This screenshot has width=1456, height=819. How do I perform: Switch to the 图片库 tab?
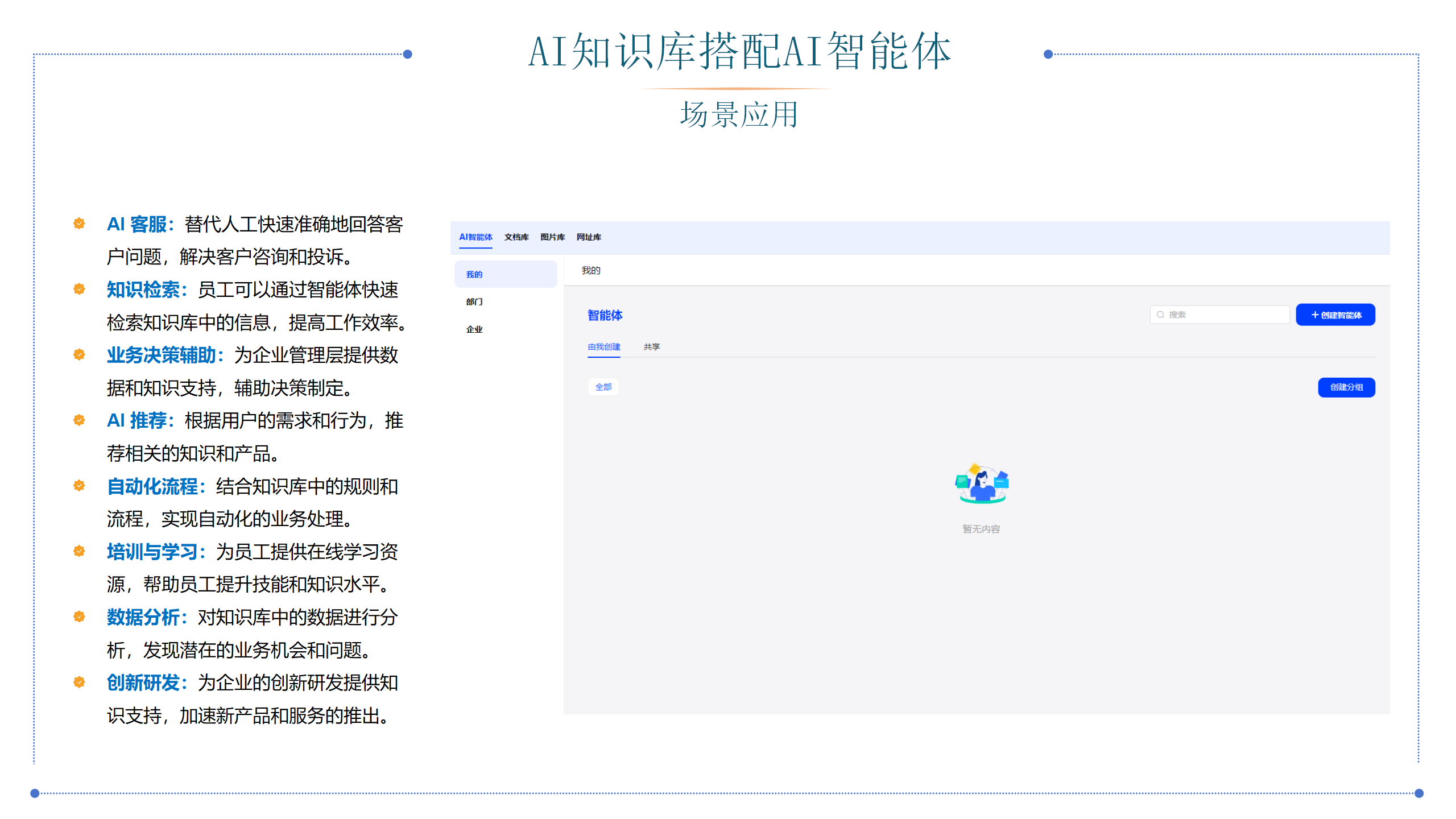click(552, 237)
